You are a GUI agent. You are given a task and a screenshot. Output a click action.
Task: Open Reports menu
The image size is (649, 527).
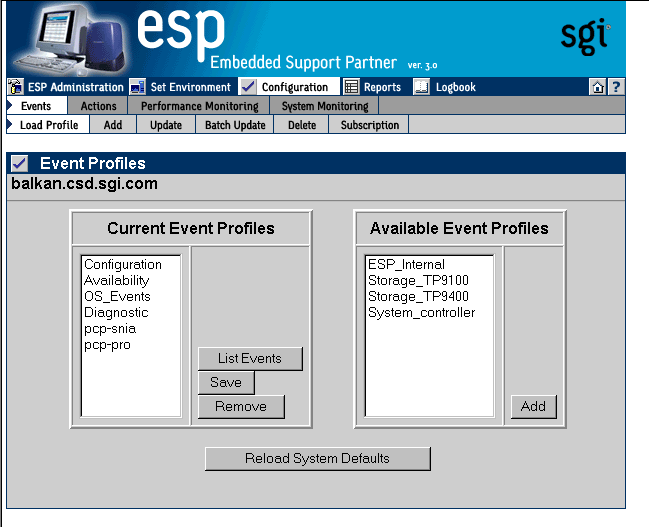(x=382, y=87)
